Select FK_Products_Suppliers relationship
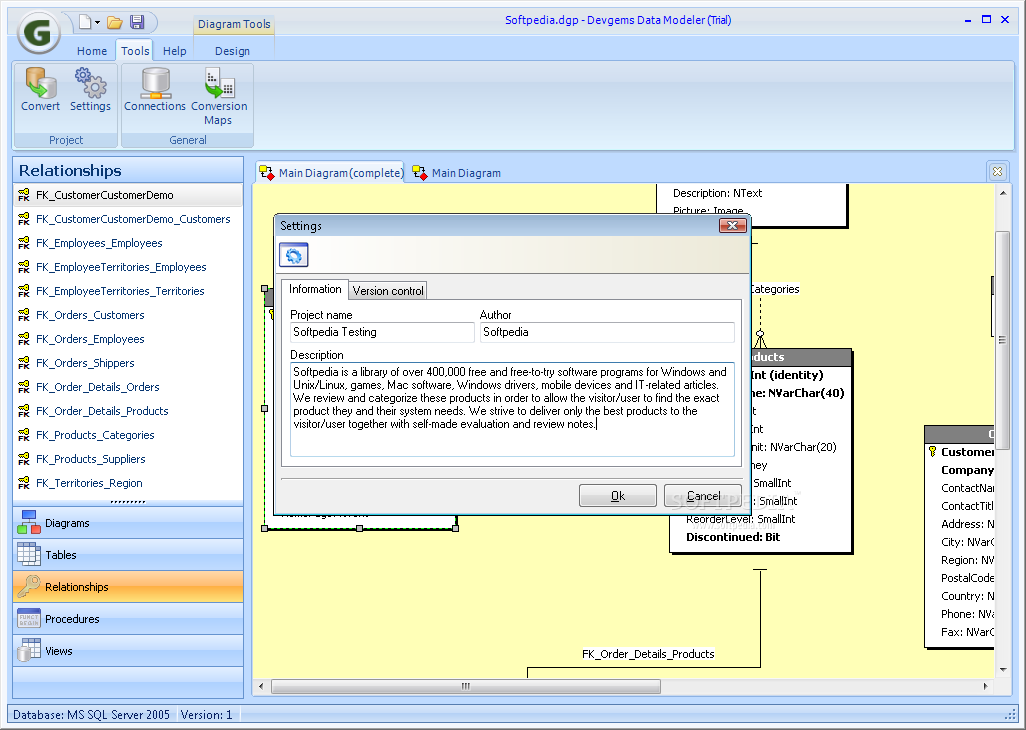 click(128, 459)
